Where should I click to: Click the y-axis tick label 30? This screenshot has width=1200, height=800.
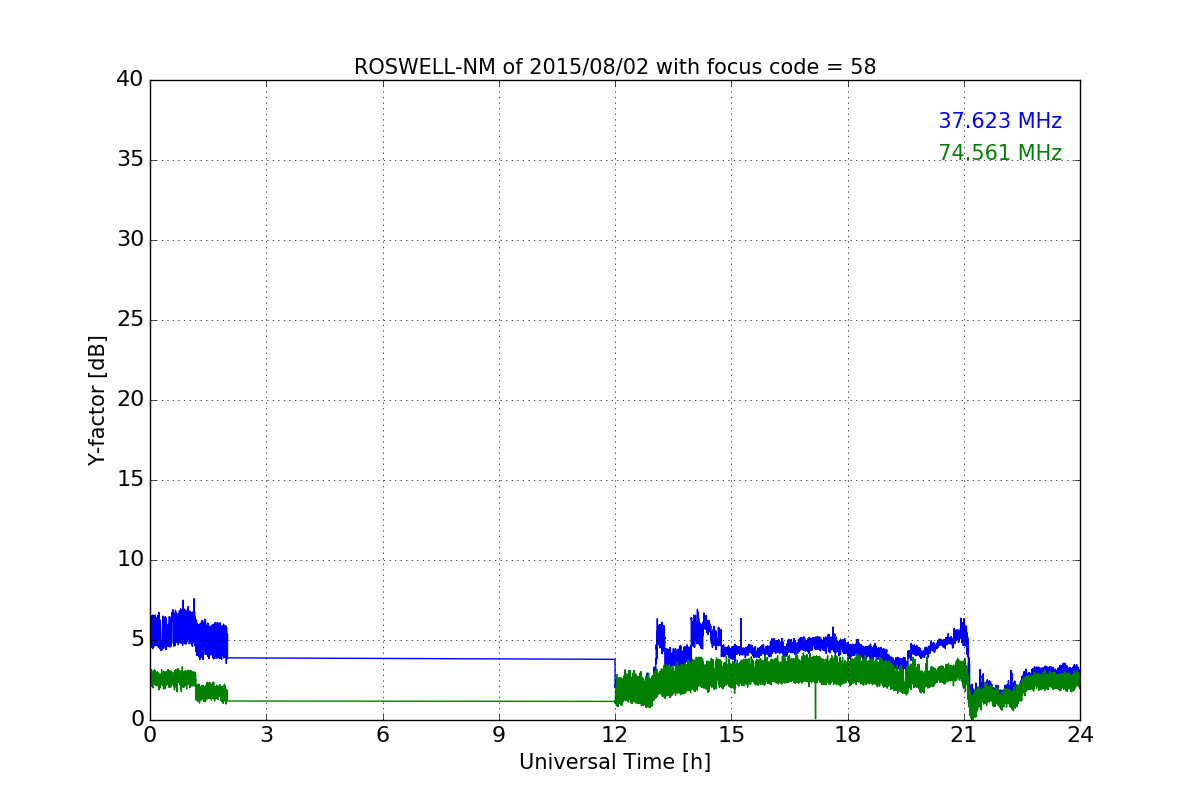tap(130, 240)
